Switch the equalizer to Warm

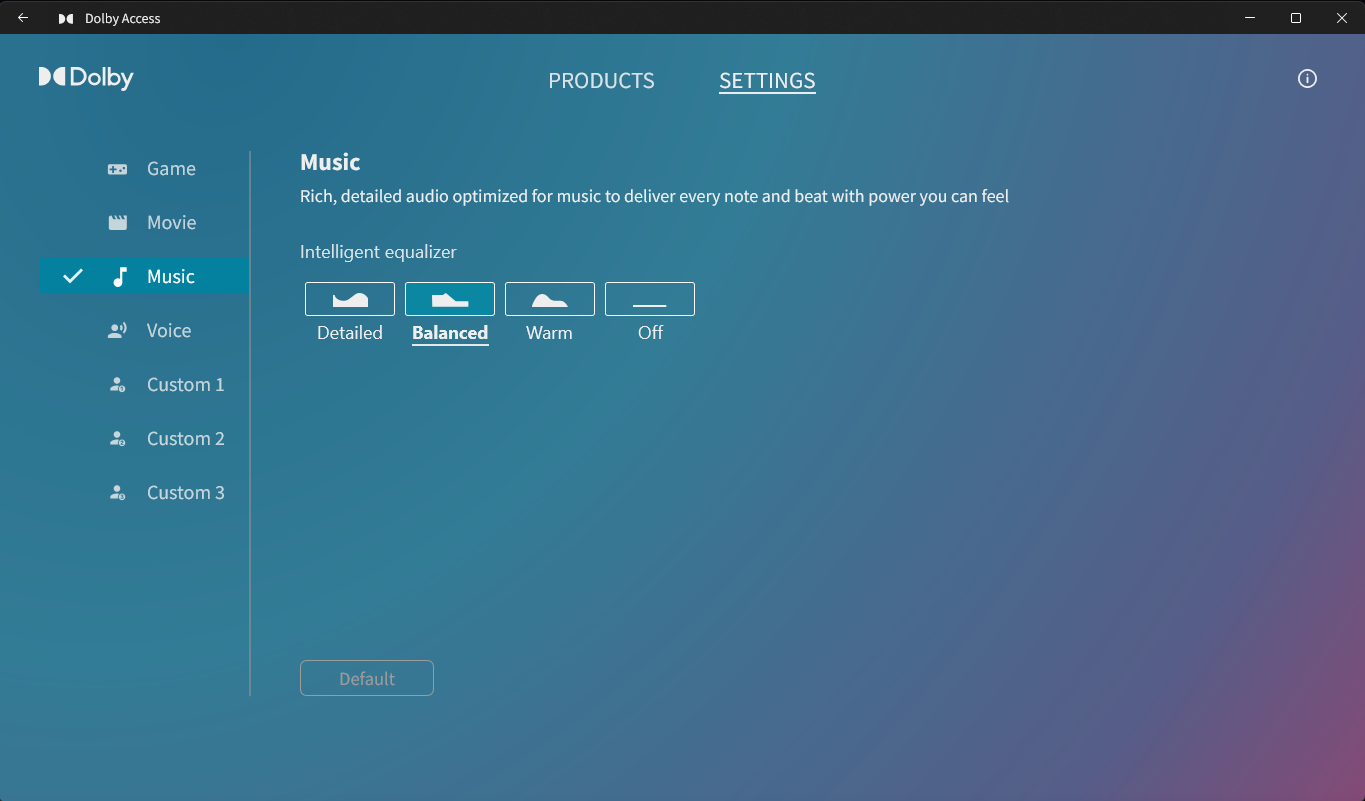(x=550, y=299)
